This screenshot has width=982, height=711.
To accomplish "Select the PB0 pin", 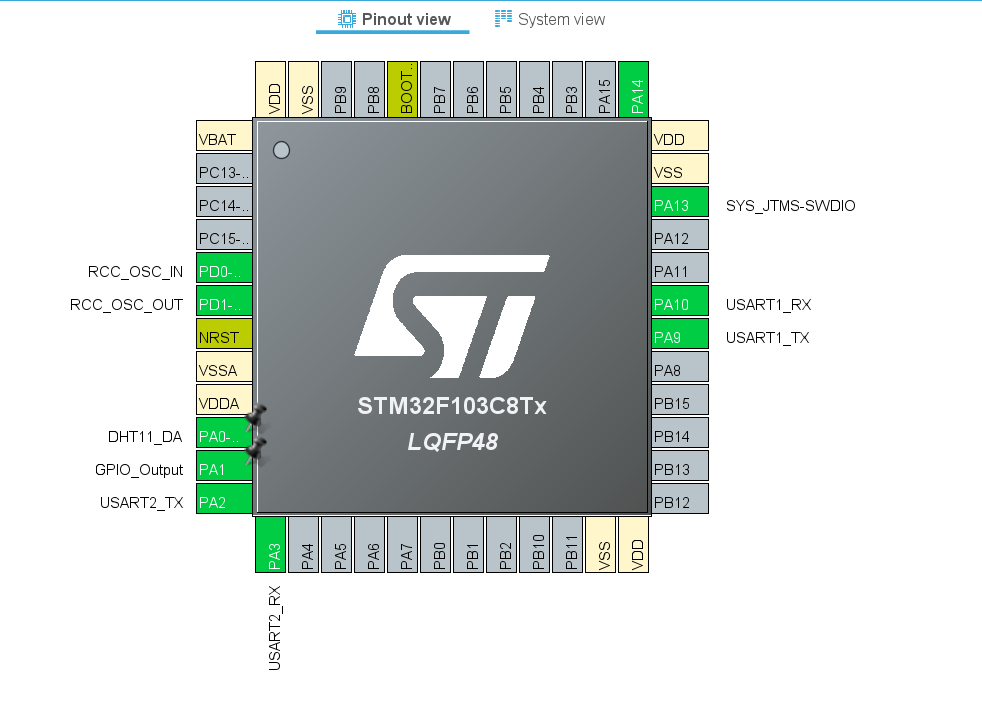I will tap(435, 544).
